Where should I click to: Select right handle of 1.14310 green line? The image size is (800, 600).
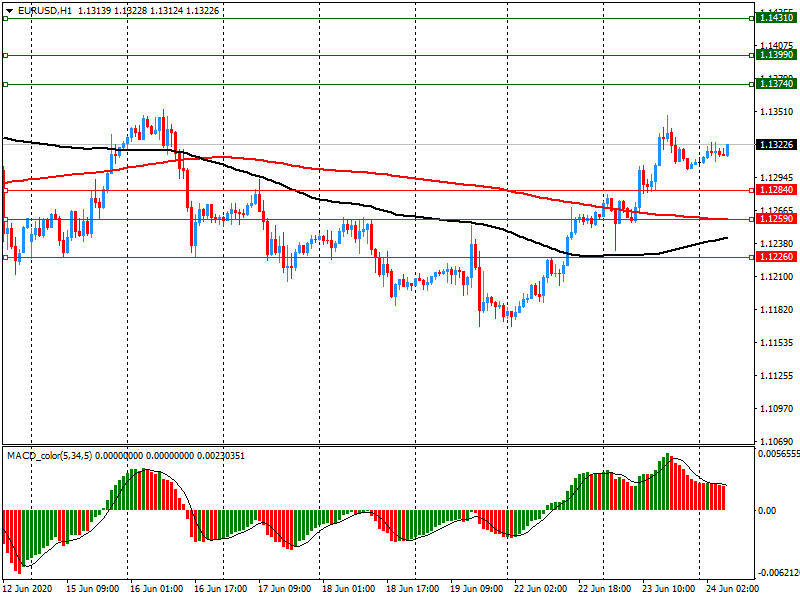(x=752, y=18)
